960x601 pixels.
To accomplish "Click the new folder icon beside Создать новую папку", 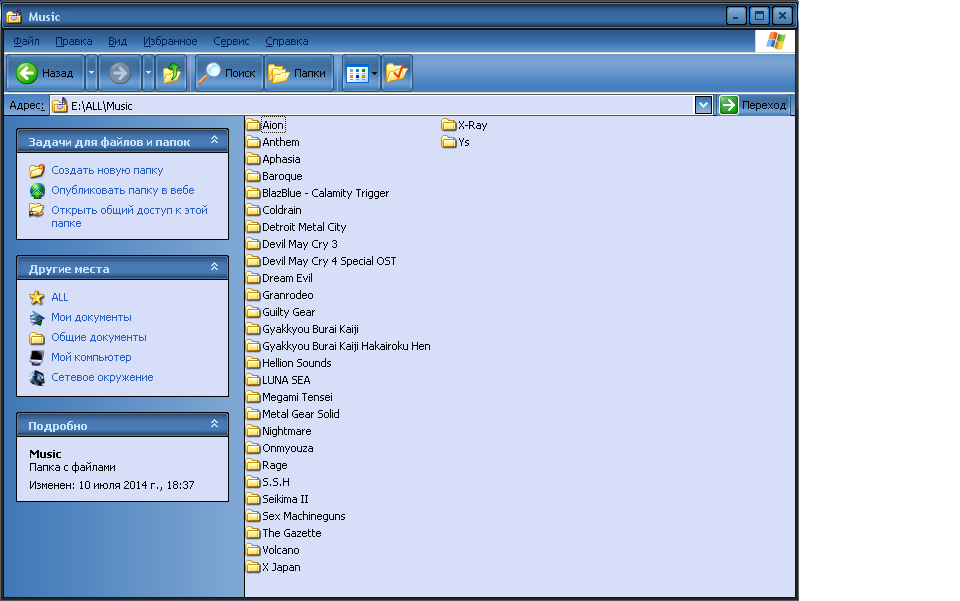I will (37, 170).
